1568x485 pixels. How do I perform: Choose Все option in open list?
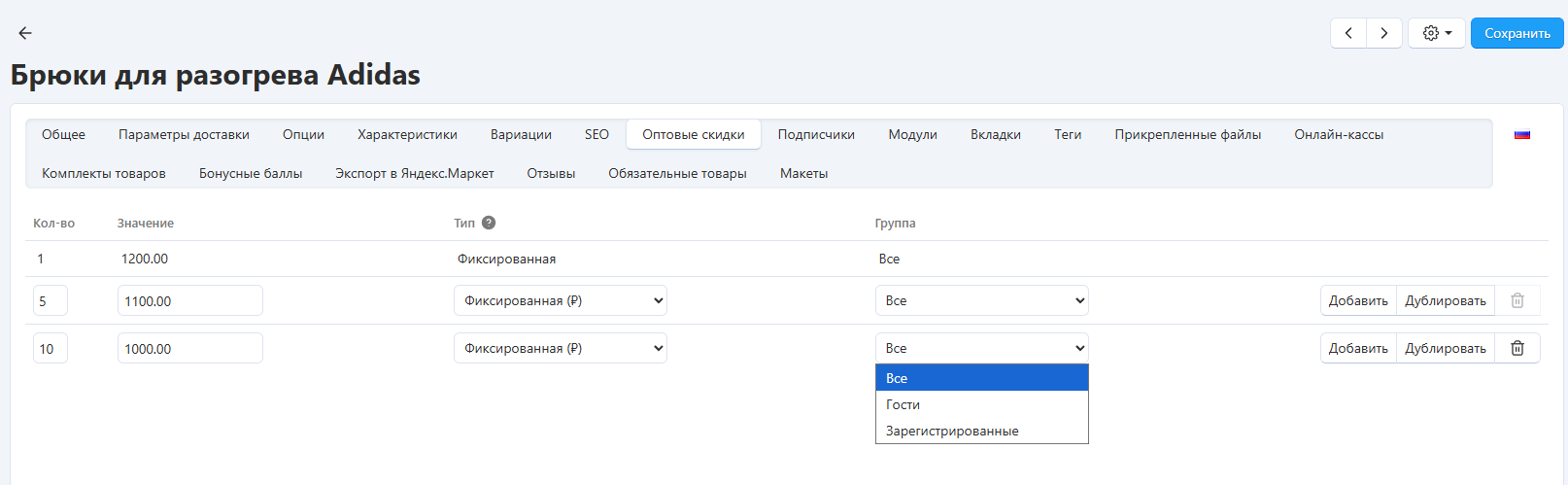(x=982, y=378)
